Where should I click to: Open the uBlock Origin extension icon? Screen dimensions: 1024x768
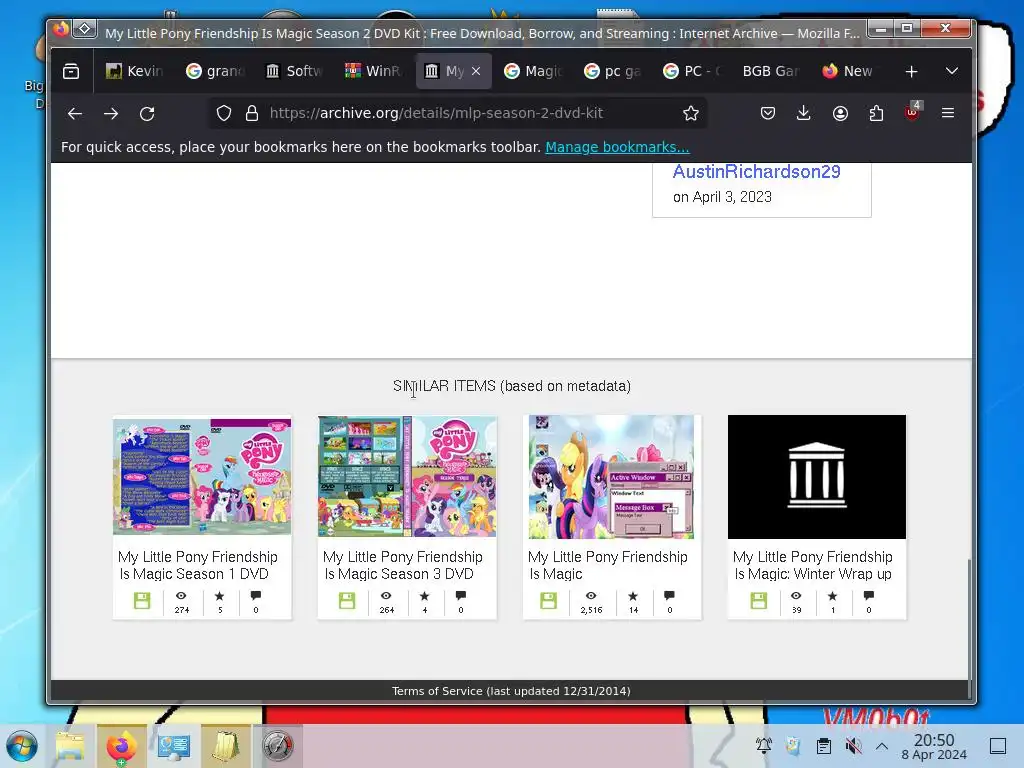click(912, 112)
